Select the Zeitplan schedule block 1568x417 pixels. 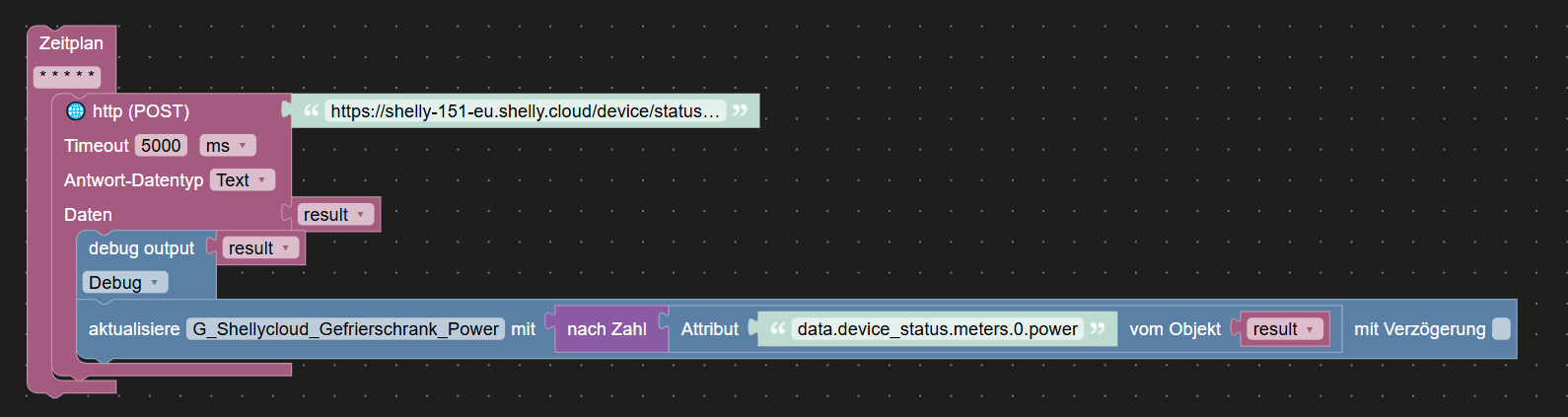(x=71, y=43)
